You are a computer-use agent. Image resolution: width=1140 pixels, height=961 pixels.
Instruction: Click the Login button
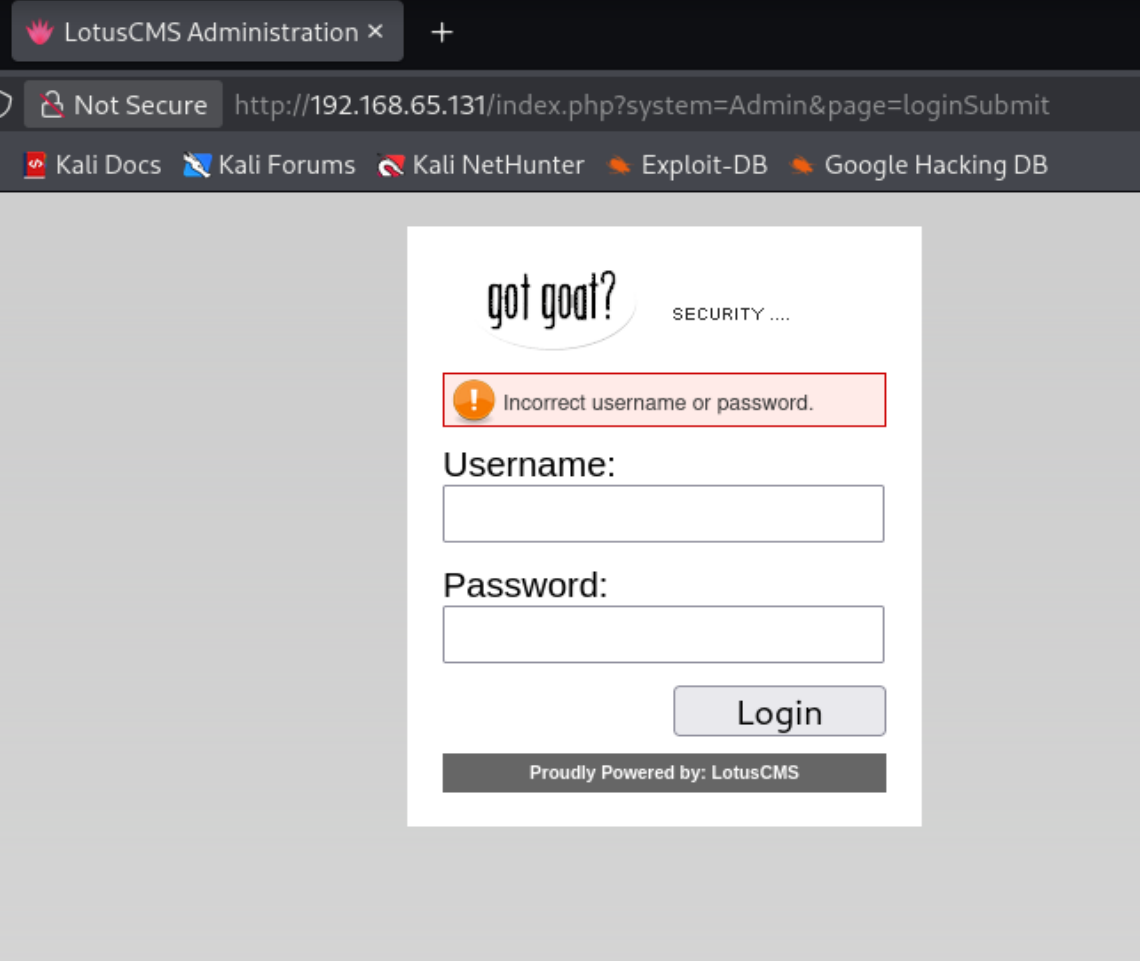click(779, 711)
